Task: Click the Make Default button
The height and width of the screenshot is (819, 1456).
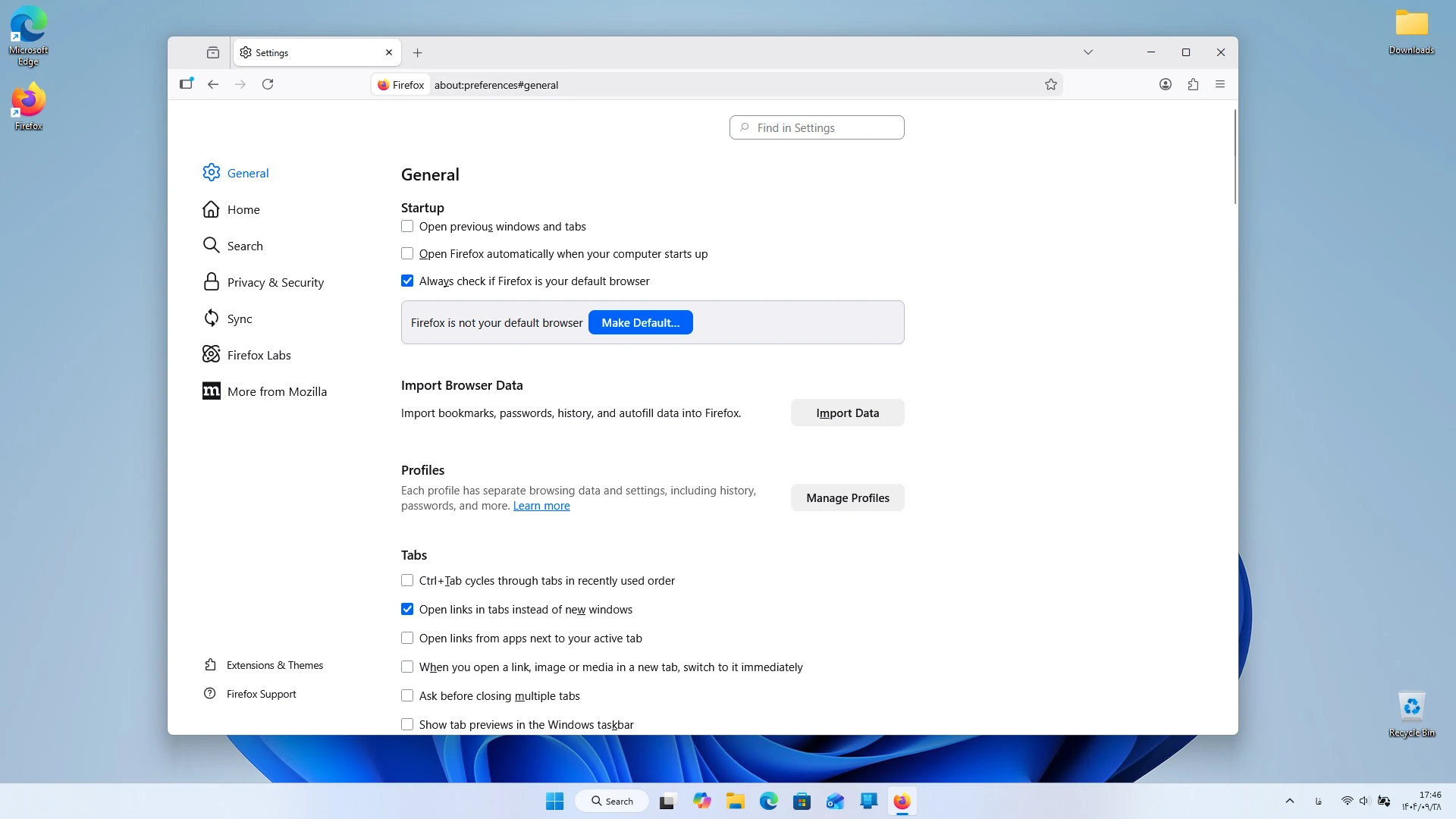Action: point(640,322)
